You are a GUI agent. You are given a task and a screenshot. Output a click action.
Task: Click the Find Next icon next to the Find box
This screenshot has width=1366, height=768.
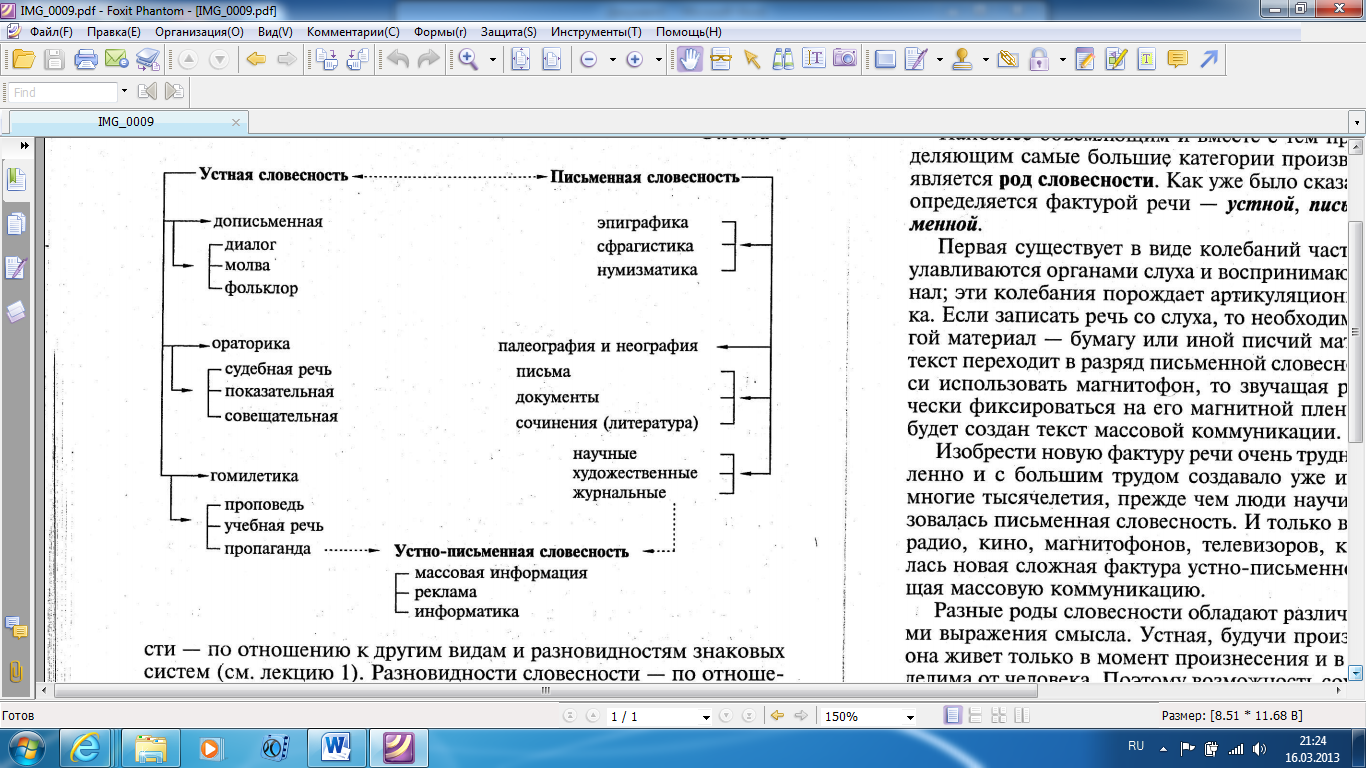pyautogui.click(x=175, y=91)
